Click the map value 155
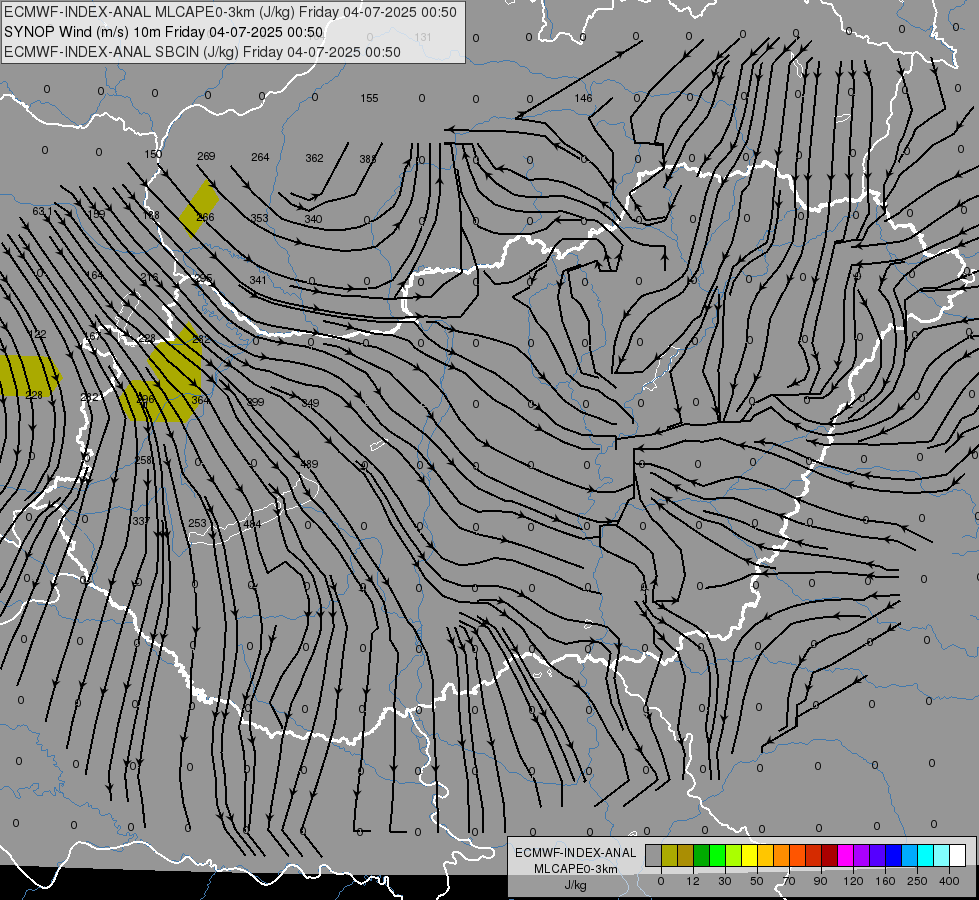Image resolution: width=979 pixels, height=900 pixels. pyautogui.click(x=369, y=98)
